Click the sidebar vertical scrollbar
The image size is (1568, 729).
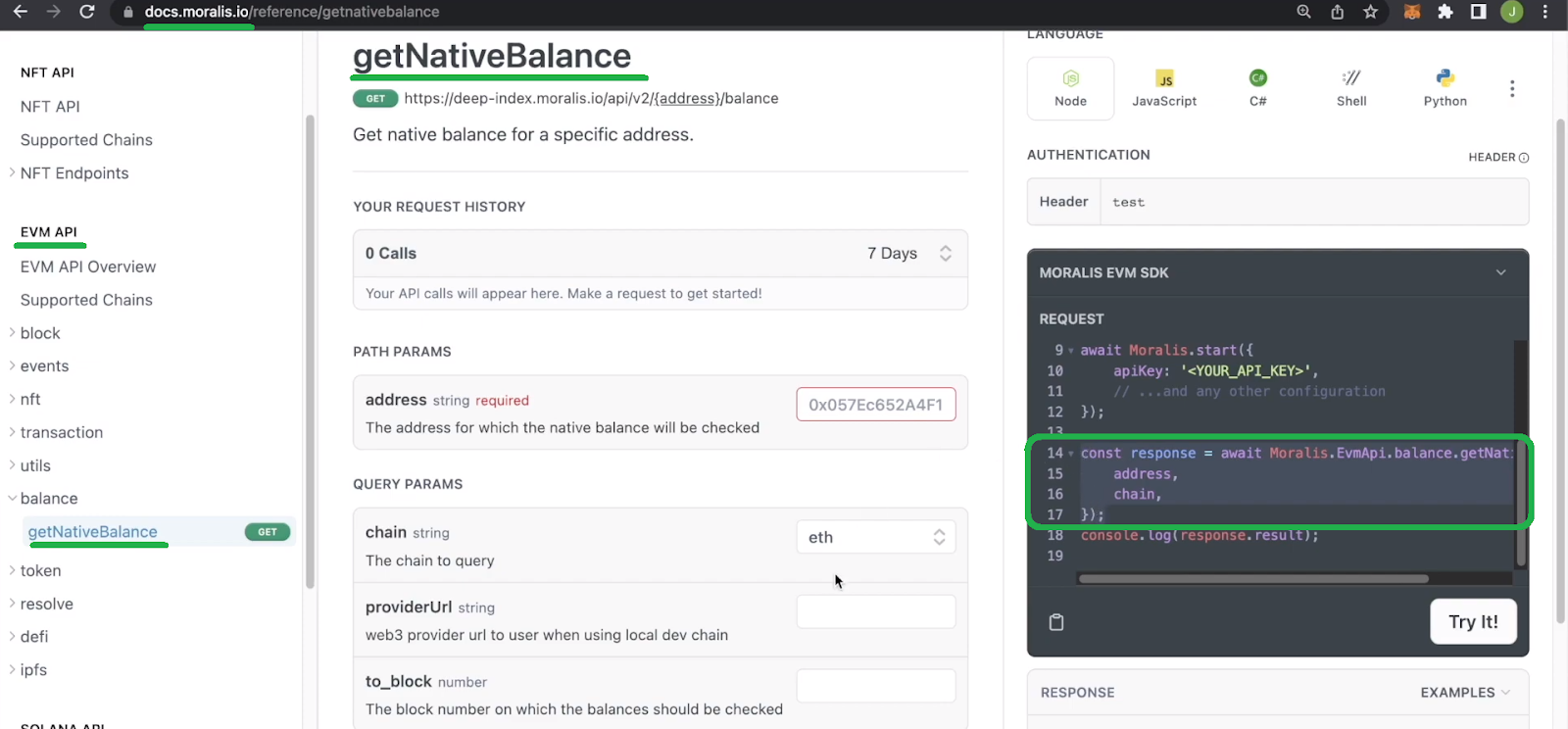[310, 351]
